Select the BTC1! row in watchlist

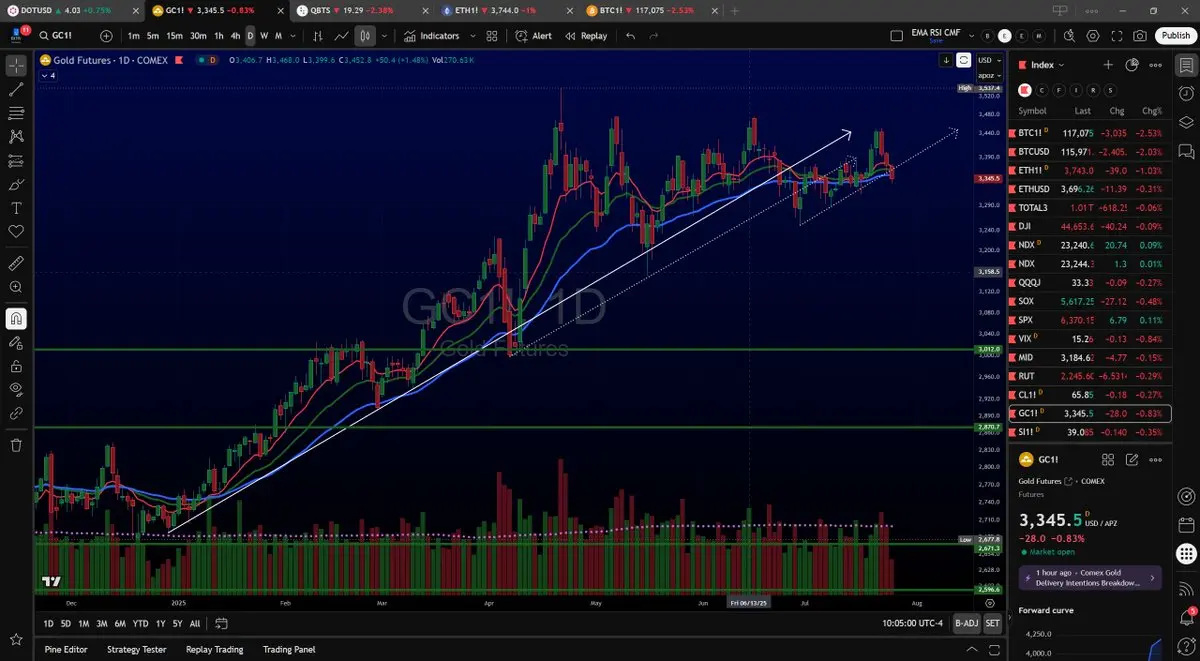click(x=1092, y=133)
